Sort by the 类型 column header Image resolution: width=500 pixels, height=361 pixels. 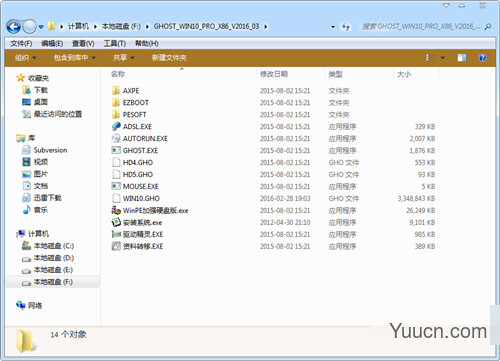pos(335,74)
